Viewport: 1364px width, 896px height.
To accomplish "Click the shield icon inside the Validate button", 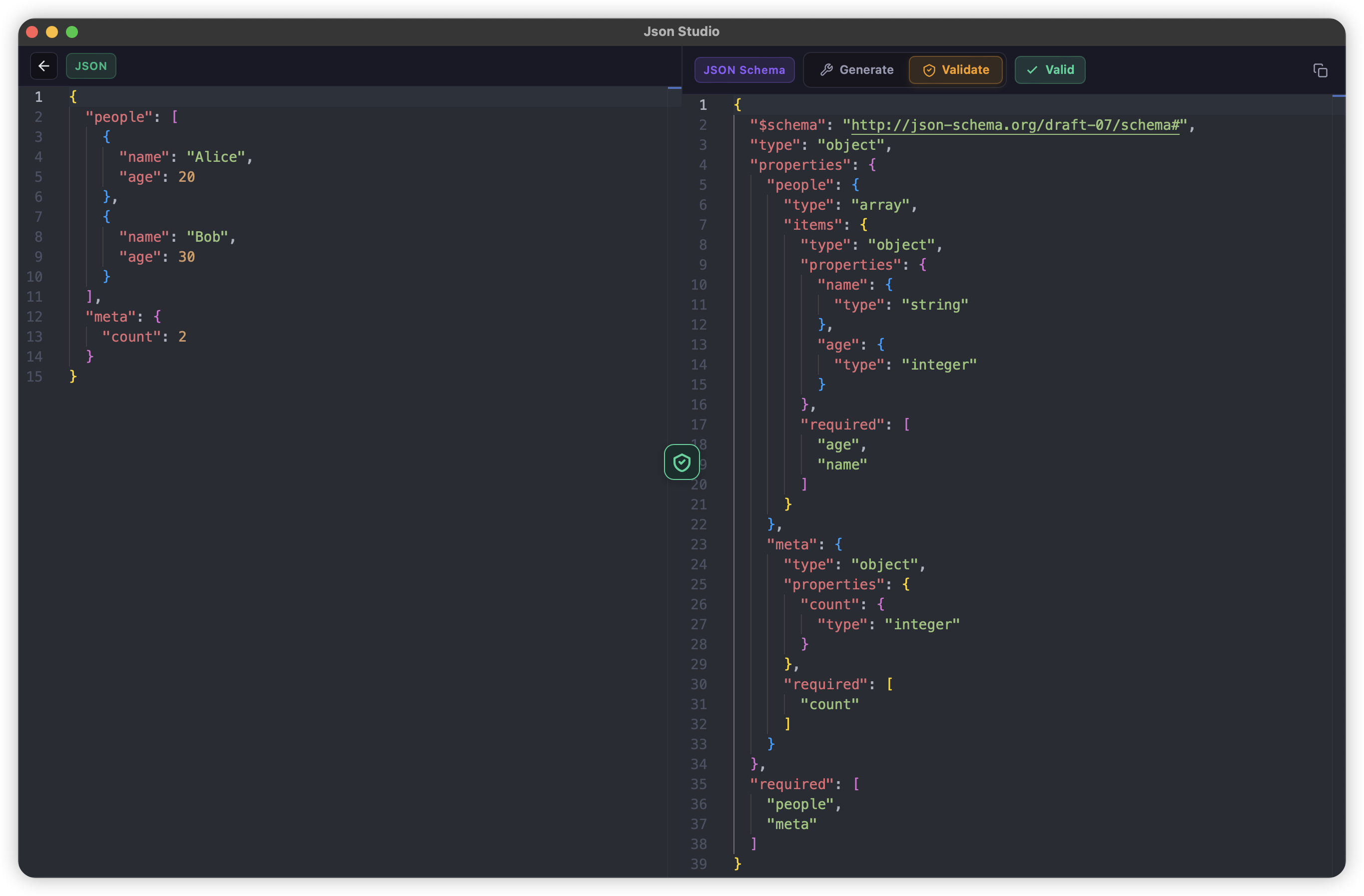I will (x=929, y=70).
